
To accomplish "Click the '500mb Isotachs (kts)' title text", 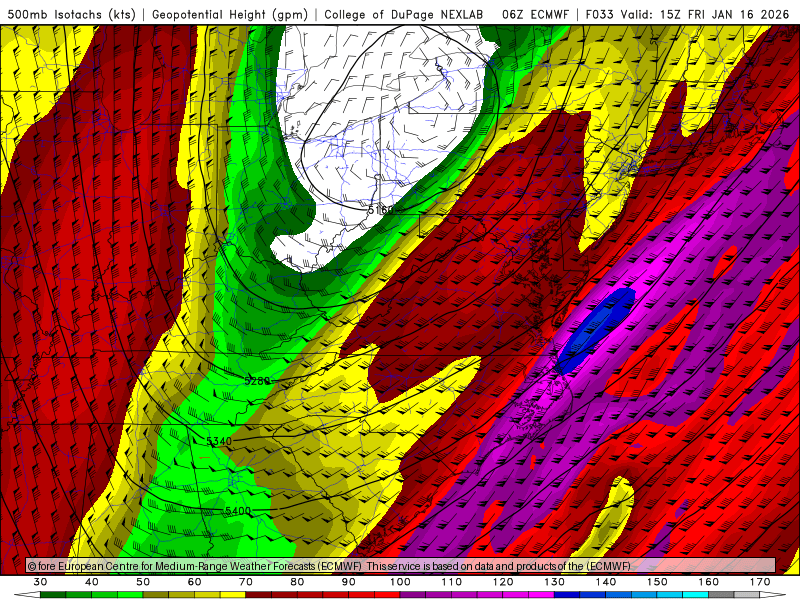I will [x=72, y=15].
